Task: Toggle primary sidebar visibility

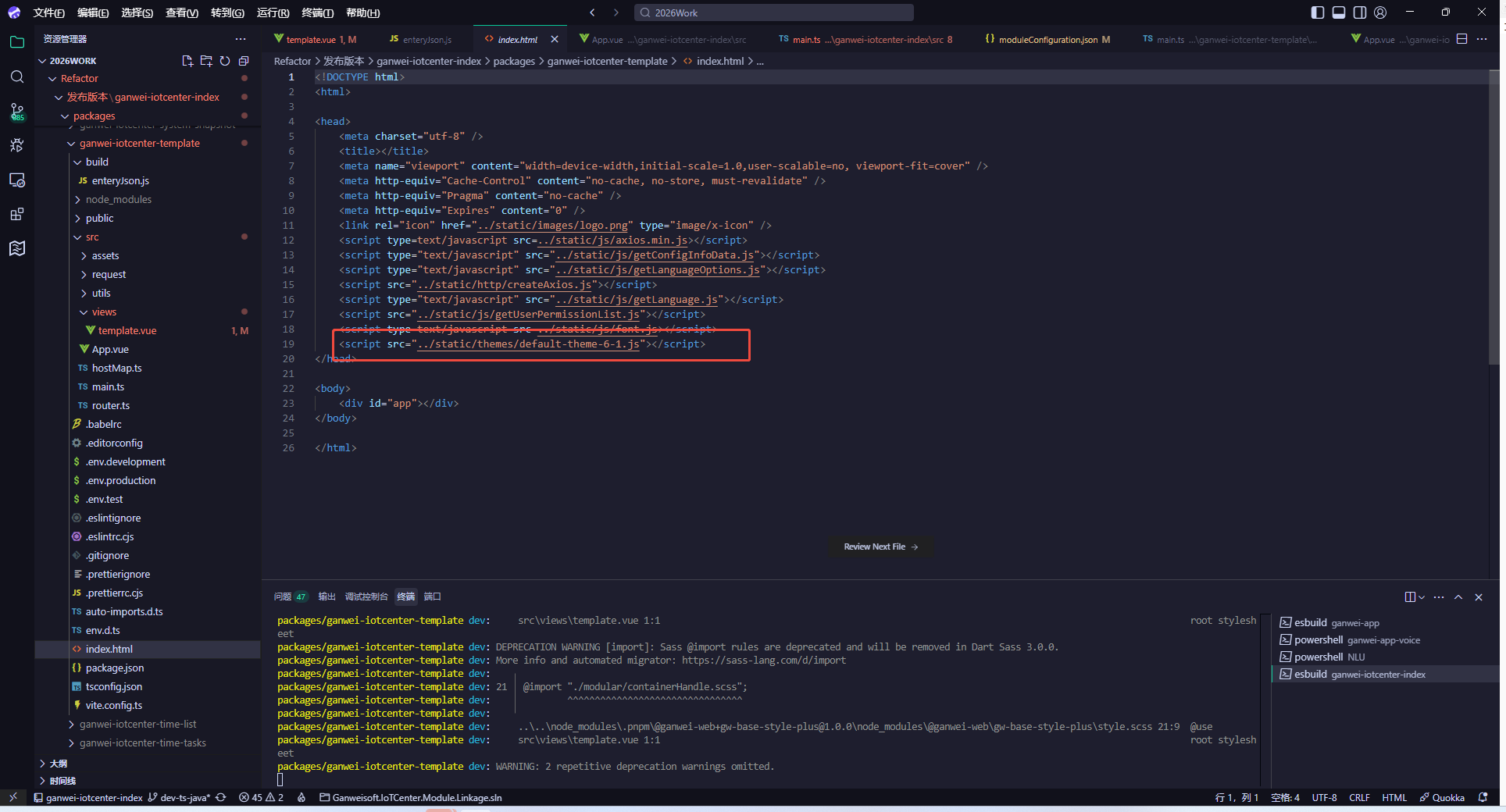Action: click(1318, 12)
